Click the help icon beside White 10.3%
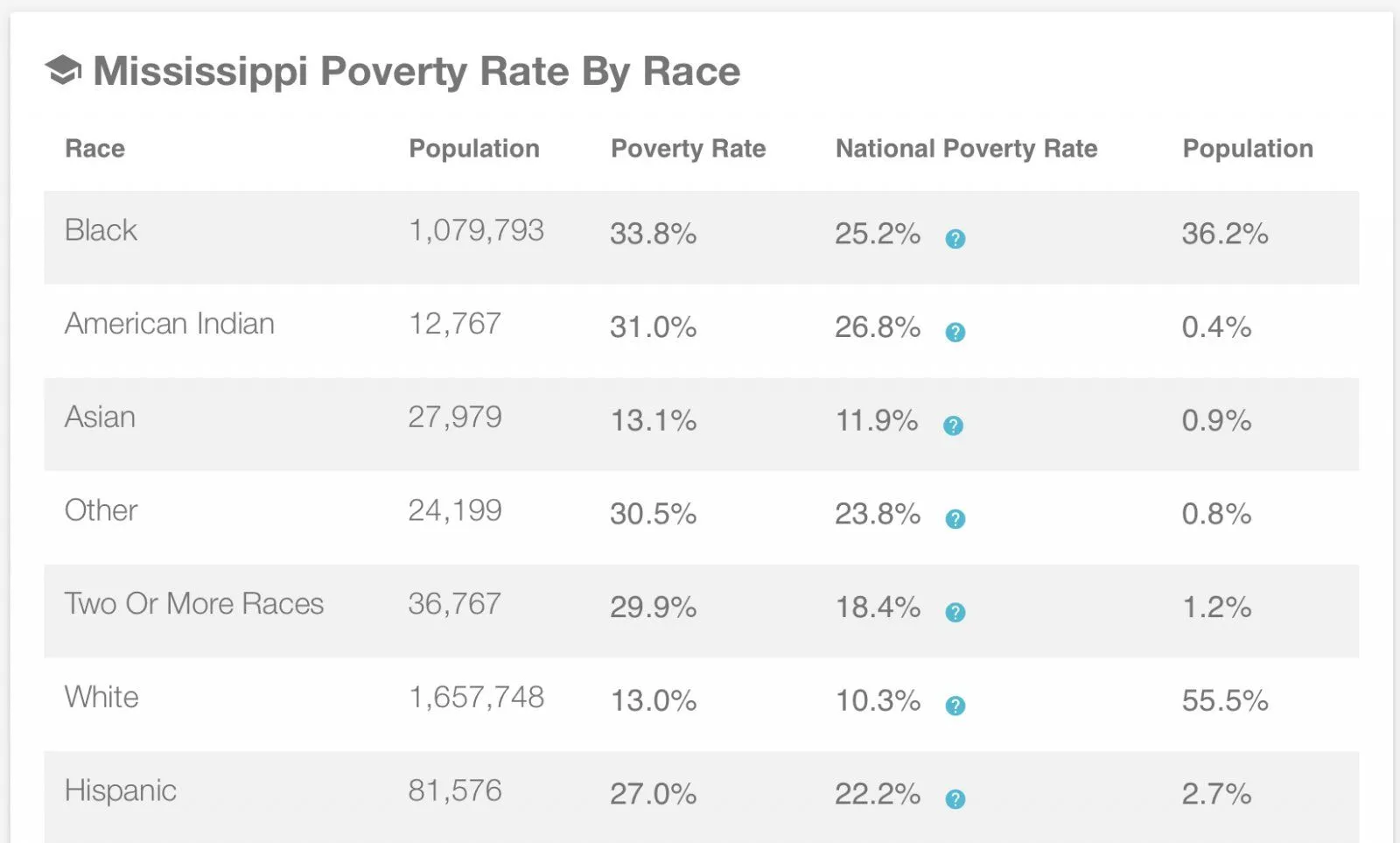The image size is (1400, 843). pyautogui.click(x=955, y=706)
